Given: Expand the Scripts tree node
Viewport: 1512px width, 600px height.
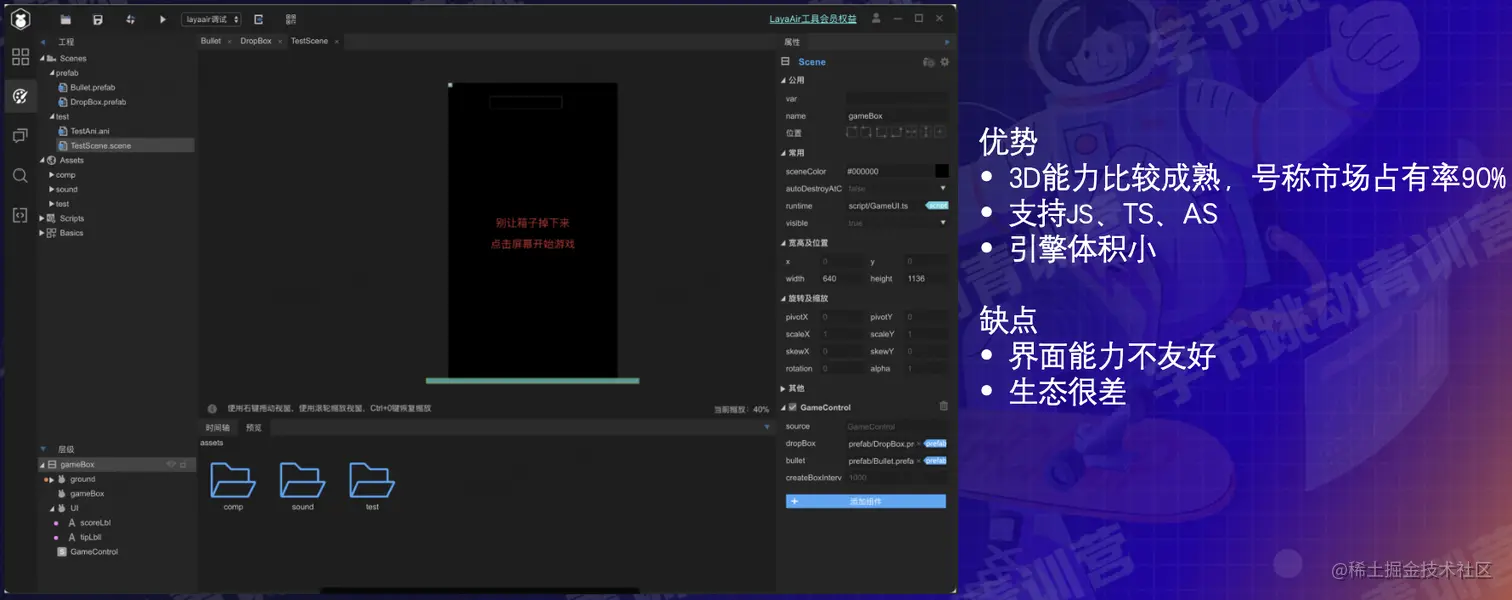Looking at the screenshot, I should 43,218.
